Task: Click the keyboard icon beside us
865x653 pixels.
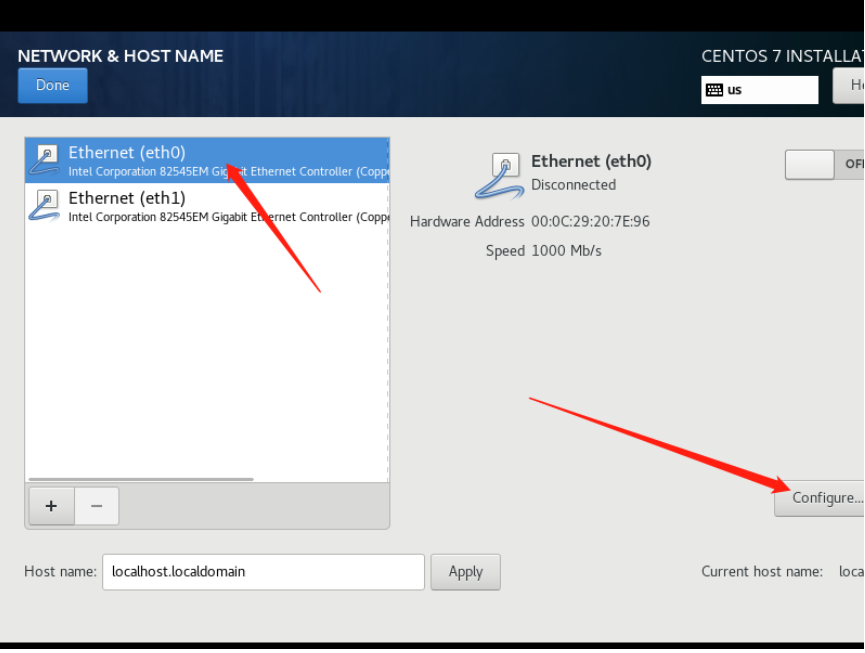Action: tap(714, 90)
